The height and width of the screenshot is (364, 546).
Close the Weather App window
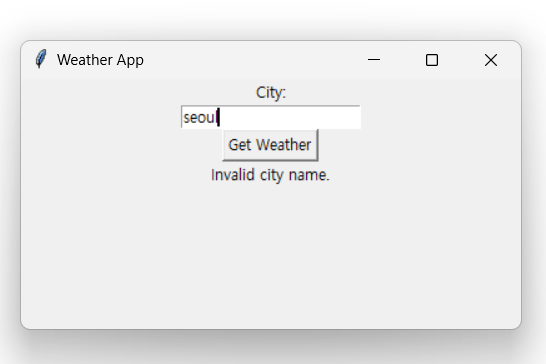coord(491,60)
